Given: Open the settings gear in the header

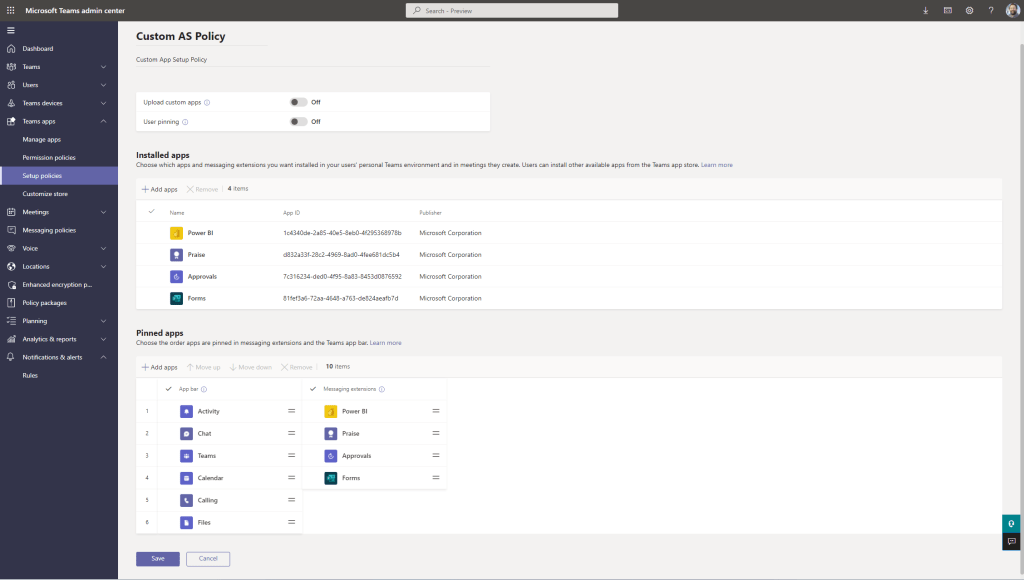Looking at the screenshot, I should click(x=969, y=10).
